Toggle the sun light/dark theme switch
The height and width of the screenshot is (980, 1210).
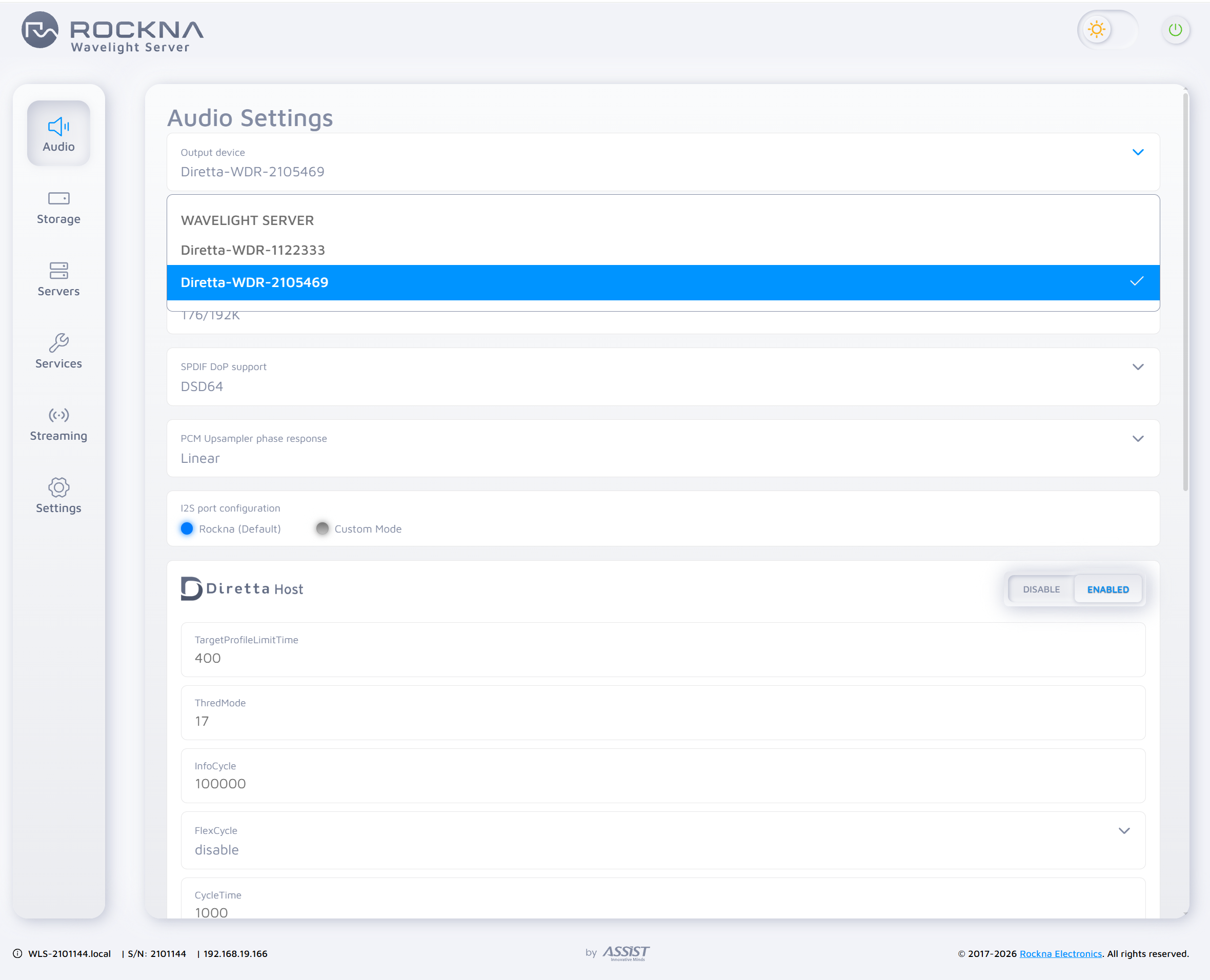click(1107, 30)
